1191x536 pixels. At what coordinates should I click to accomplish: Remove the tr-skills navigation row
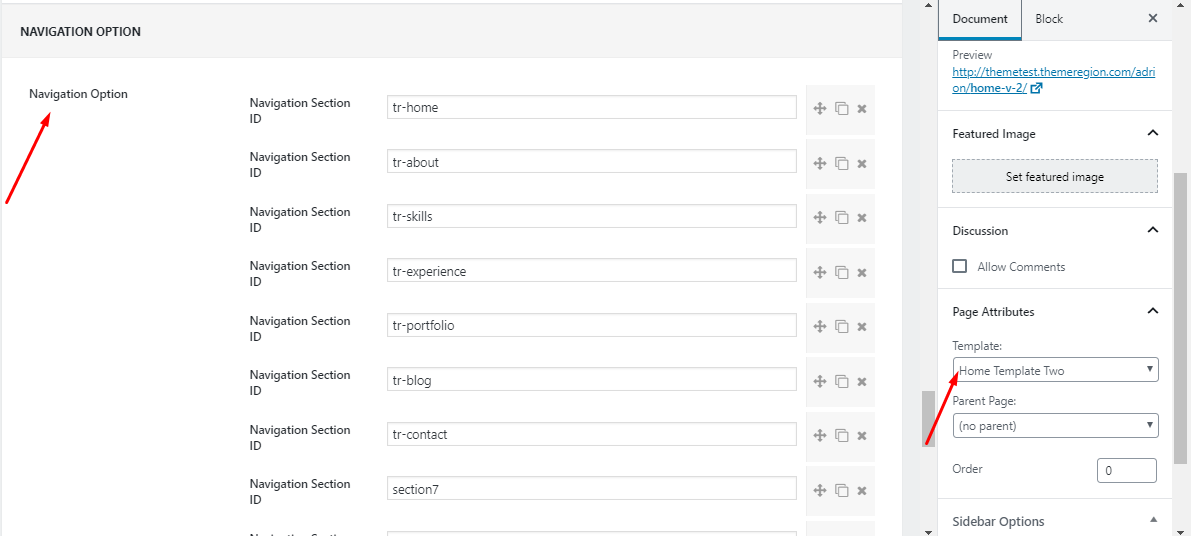[x=862, y=217]
